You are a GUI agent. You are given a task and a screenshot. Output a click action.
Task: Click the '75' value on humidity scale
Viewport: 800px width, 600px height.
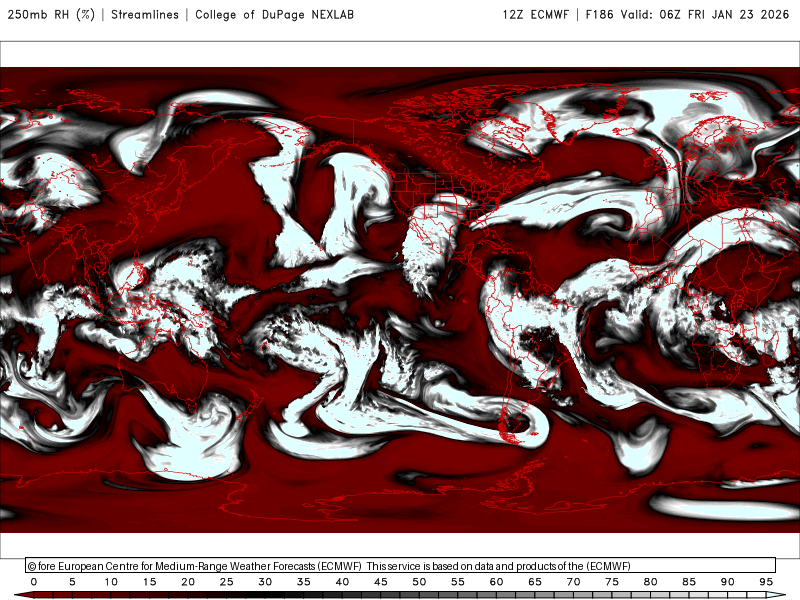612,582
